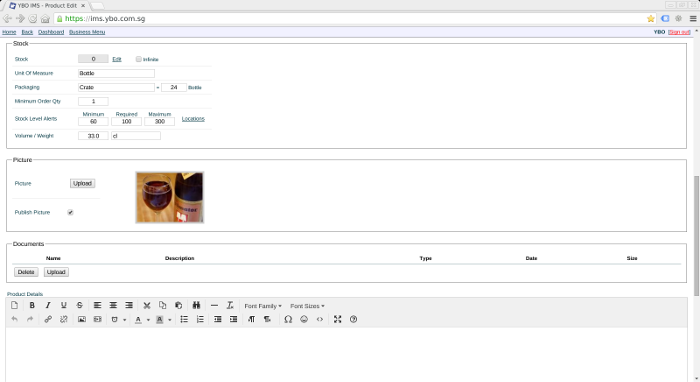Viewport: 700px width, 382px height.
Task: Apply strikethrough formatting
Action: (x=79, y=305)
